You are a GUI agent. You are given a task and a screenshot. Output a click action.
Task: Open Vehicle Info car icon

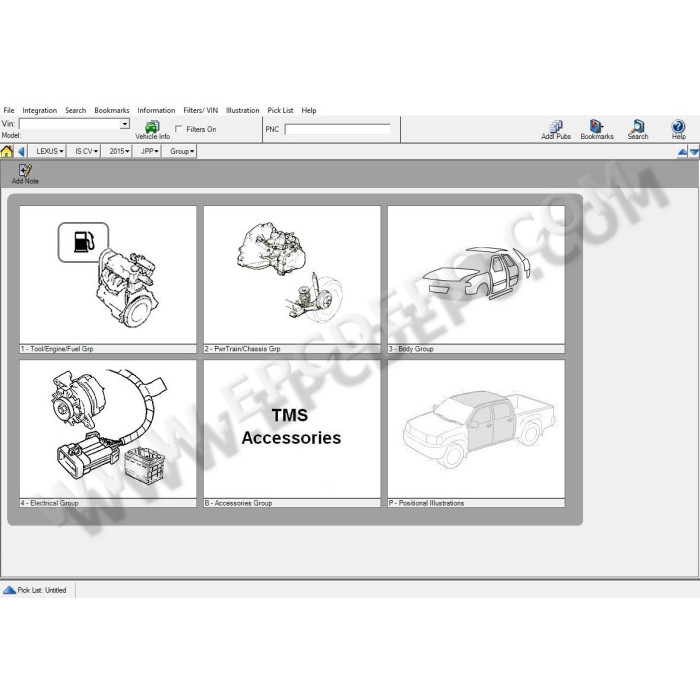(152, 127)
